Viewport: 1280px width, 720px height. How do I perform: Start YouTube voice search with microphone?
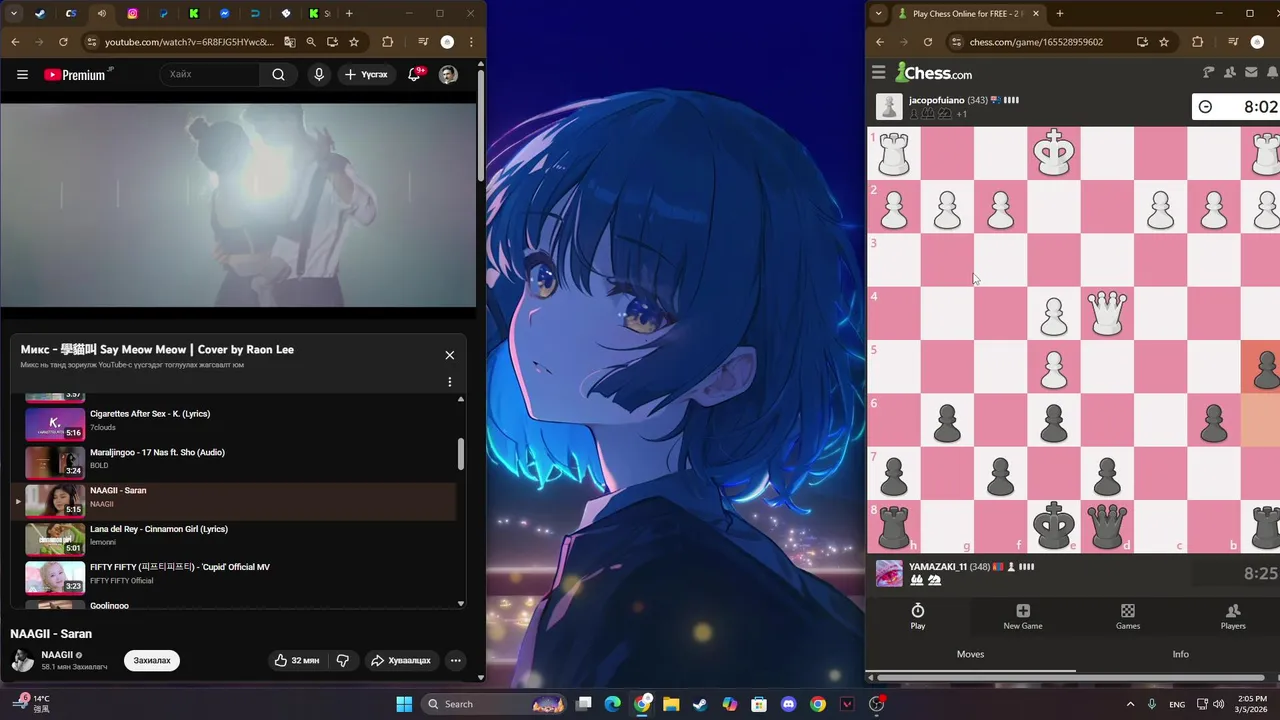click(319, 74)
